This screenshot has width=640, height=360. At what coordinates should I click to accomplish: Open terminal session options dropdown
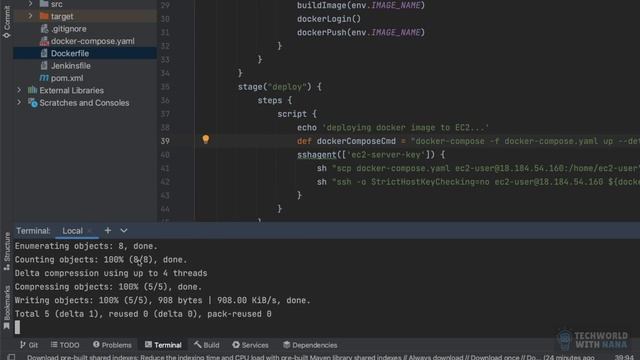124,231
